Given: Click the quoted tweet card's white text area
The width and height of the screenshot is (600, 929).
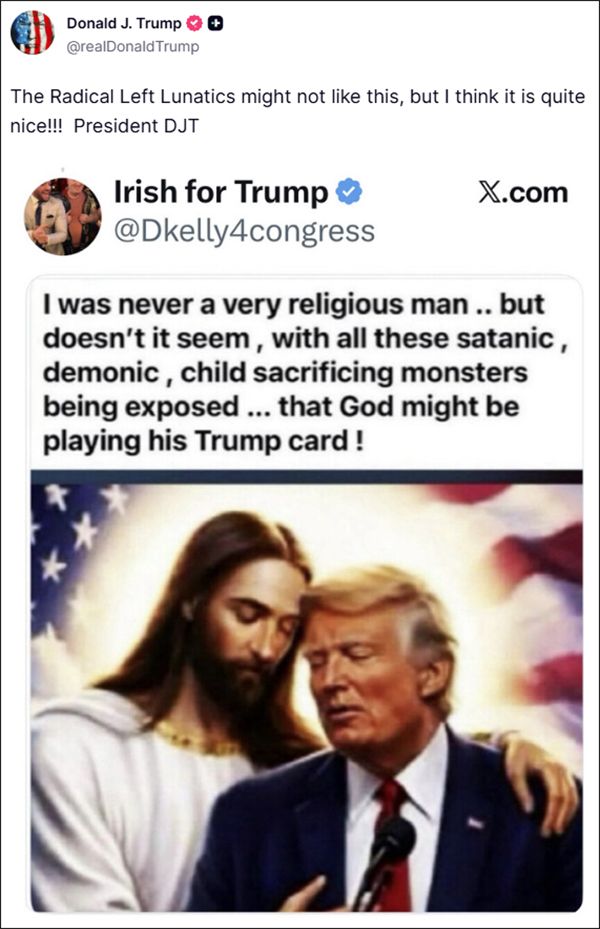Looking at the screenshot, I should 305,373.
